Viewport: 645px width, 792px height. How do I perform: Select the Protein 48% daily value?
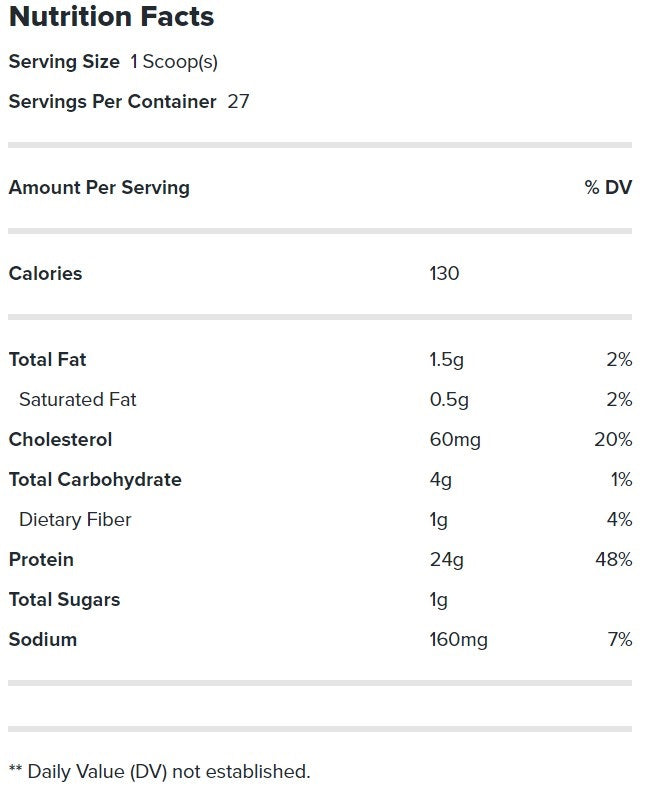[612, 560]
